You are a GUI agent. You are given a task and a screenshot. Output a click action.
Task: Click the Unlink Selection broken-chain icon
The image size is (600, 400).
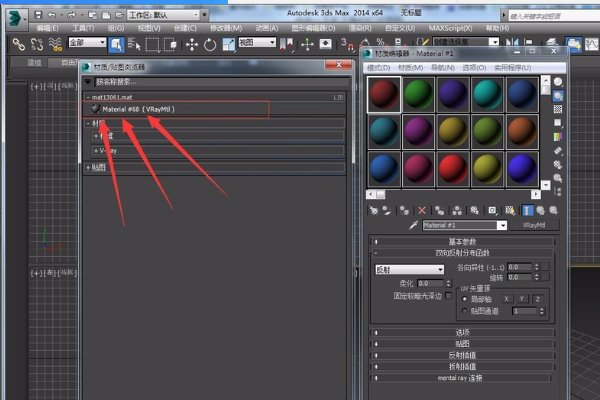tap(37, 44)
